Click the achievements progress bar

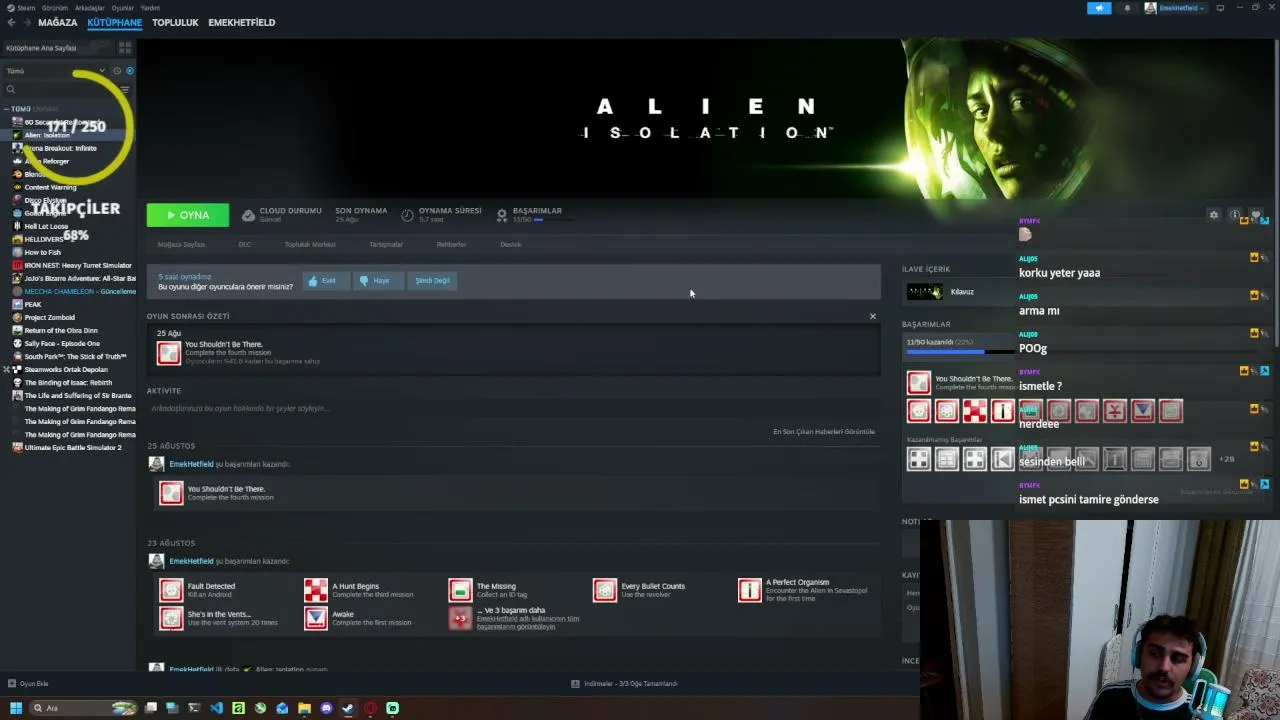point(959,351)
